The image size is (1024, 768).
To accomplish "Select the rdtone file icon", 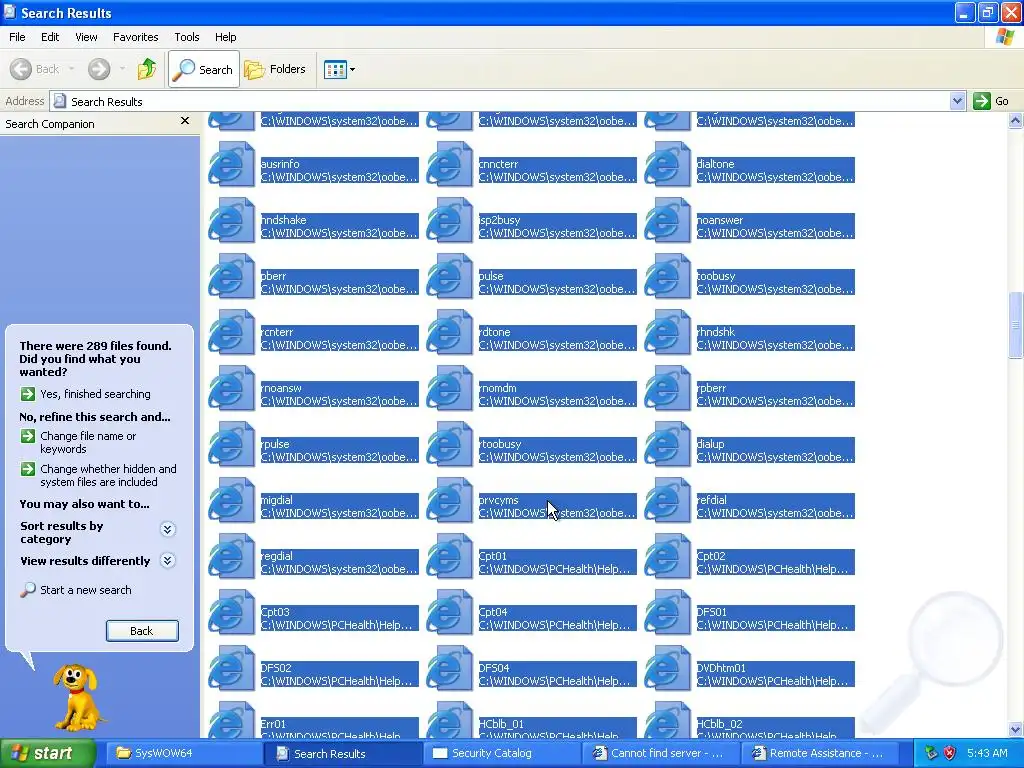I will click(x=449, y=333).
